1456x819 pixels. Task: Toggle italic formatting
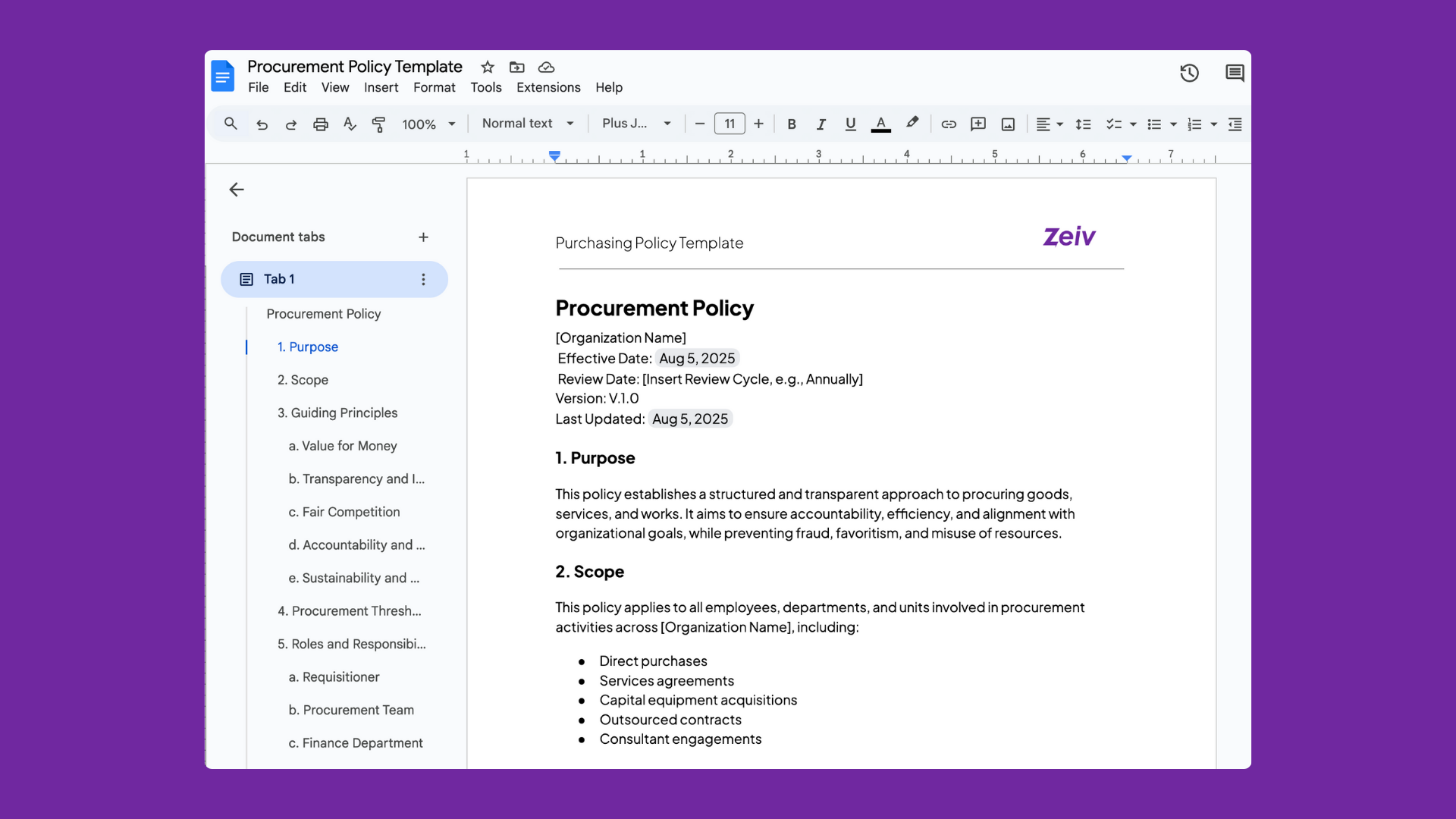click(x=821, y=124)
